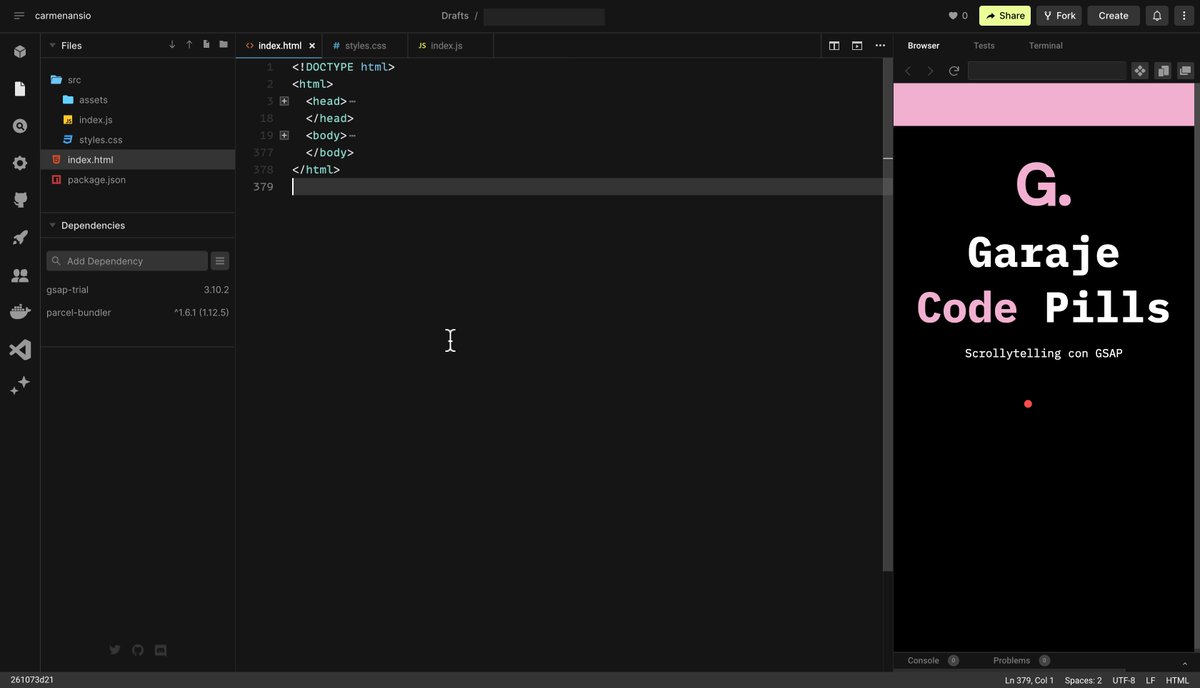Open preview in a new window
This screenshot has width=1200, height=688.
pyautogui.click(x=1185, y=71)
